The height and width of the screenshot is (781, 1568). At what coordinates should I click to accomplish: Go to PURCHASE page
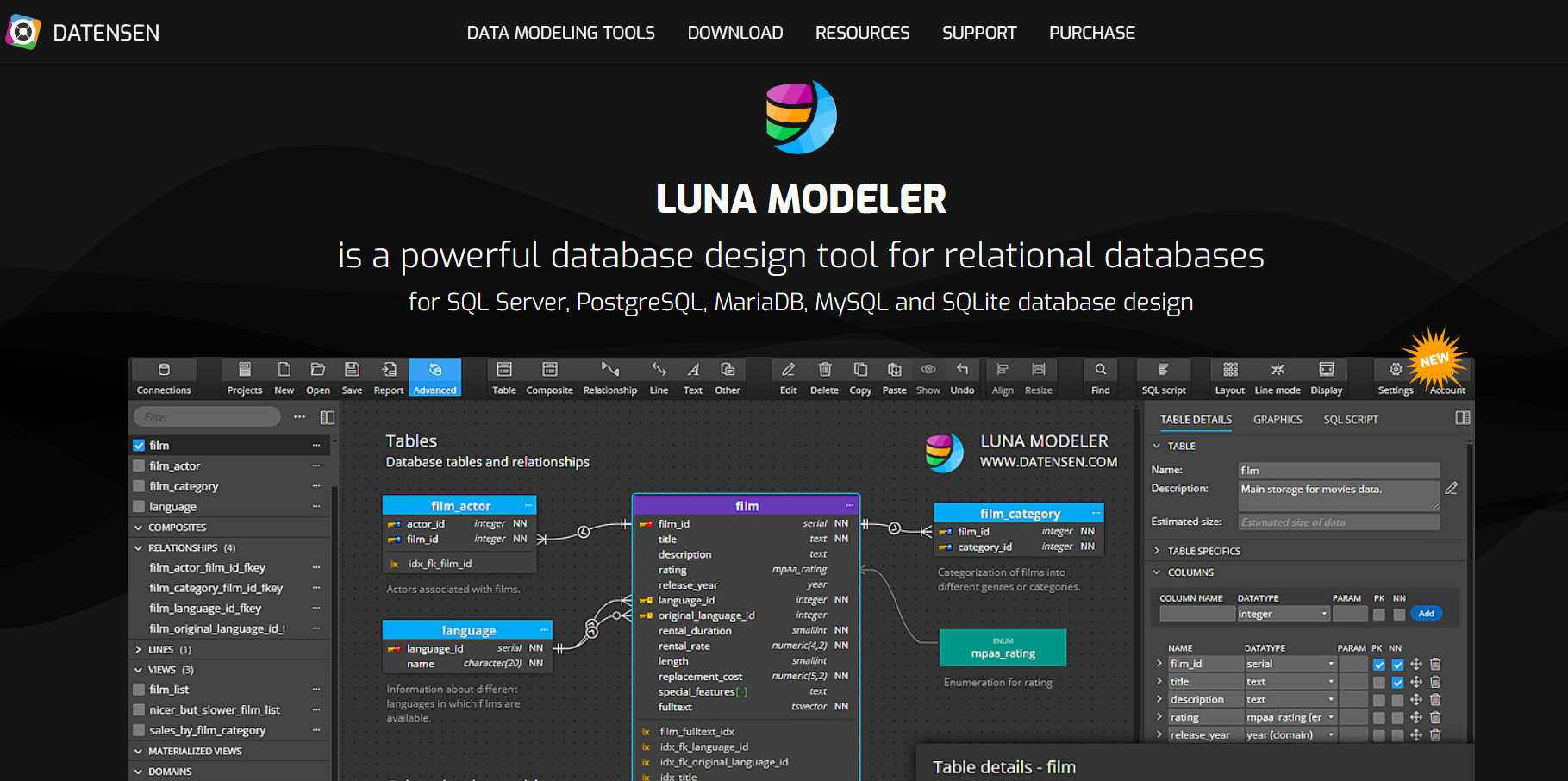tap(1092, 33)
